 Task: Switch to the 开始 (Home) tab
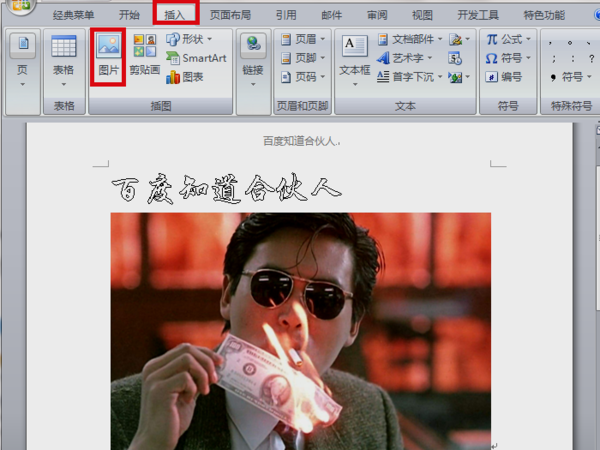[129, 15]
